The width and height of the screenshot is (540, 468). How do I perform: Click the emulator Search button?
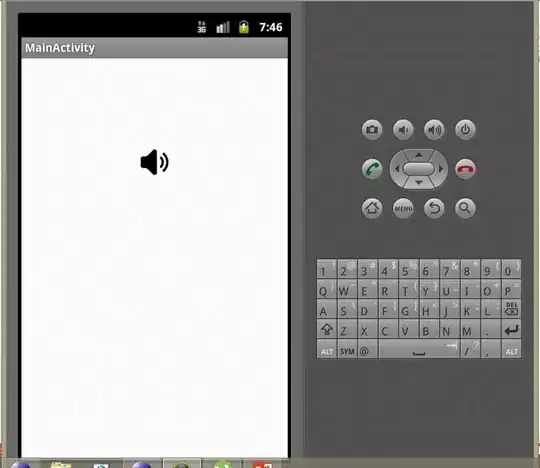[x=465, y=208]
